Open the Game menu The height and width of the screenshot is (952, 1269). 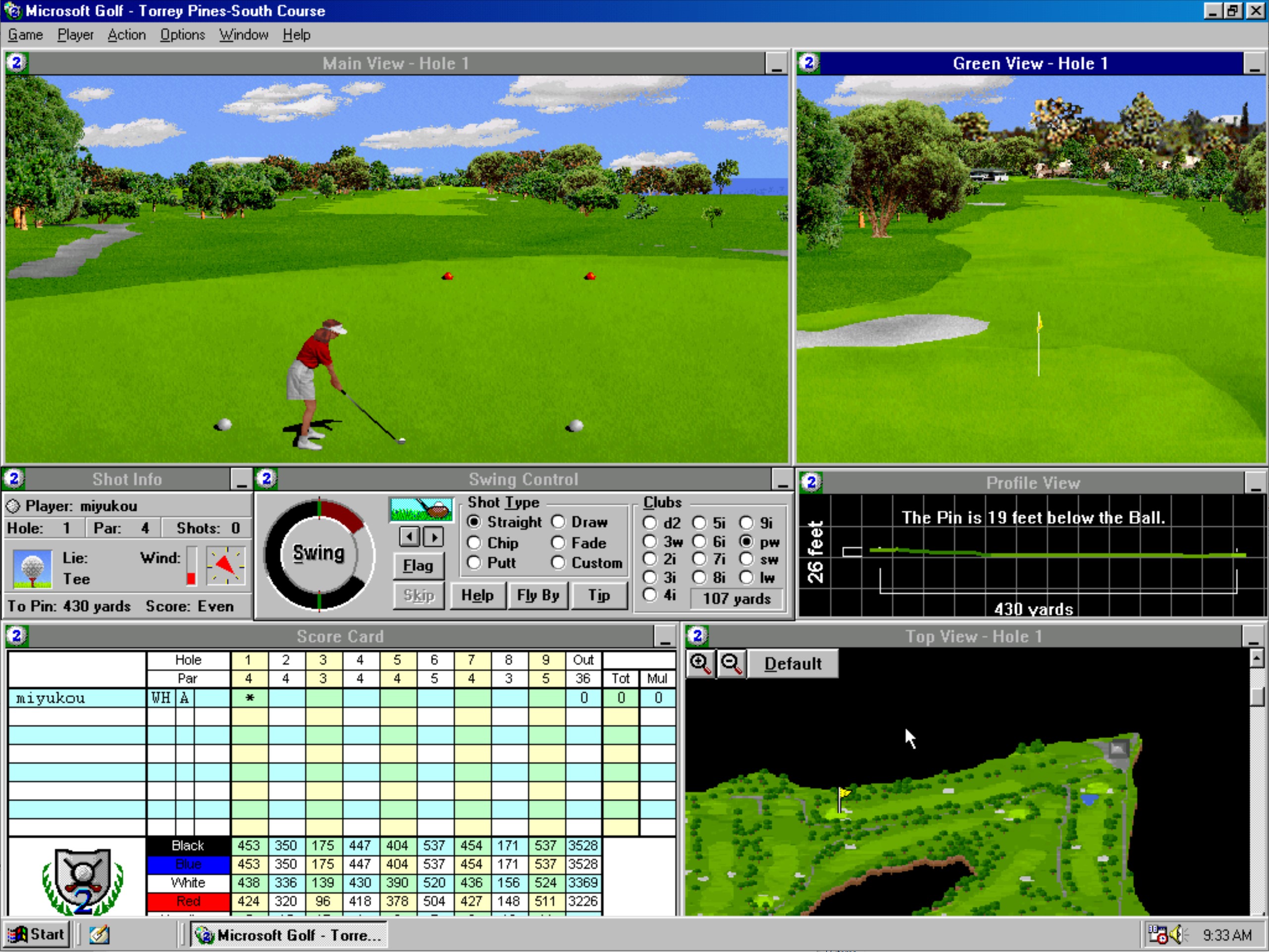(25, 35)
